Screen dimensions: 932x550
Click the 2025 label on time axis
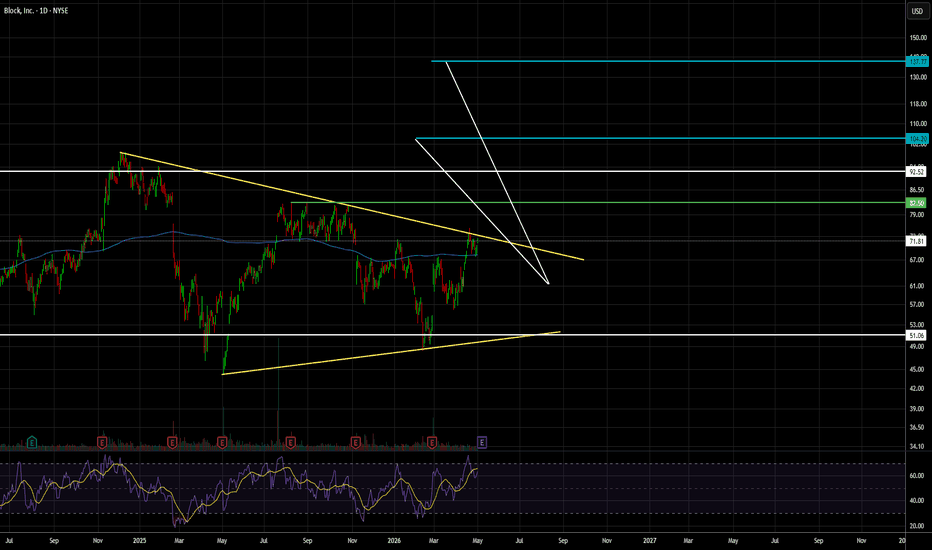[140, 540]
